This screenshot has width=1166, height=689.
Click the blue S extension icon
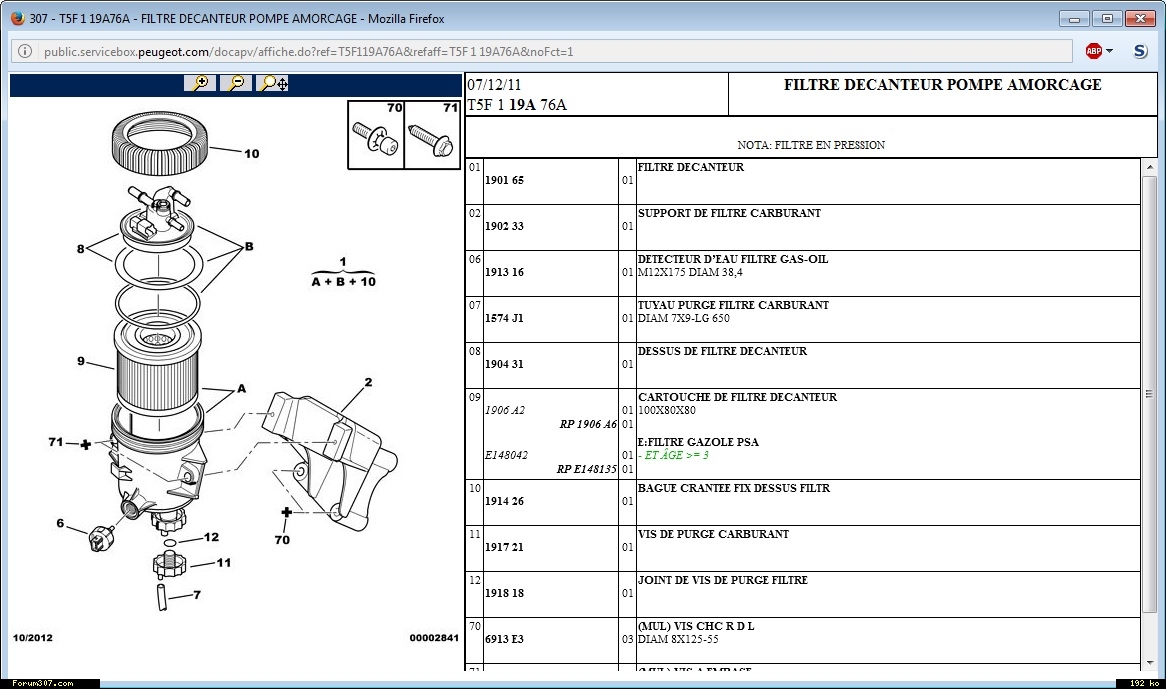click(1140, 51)
